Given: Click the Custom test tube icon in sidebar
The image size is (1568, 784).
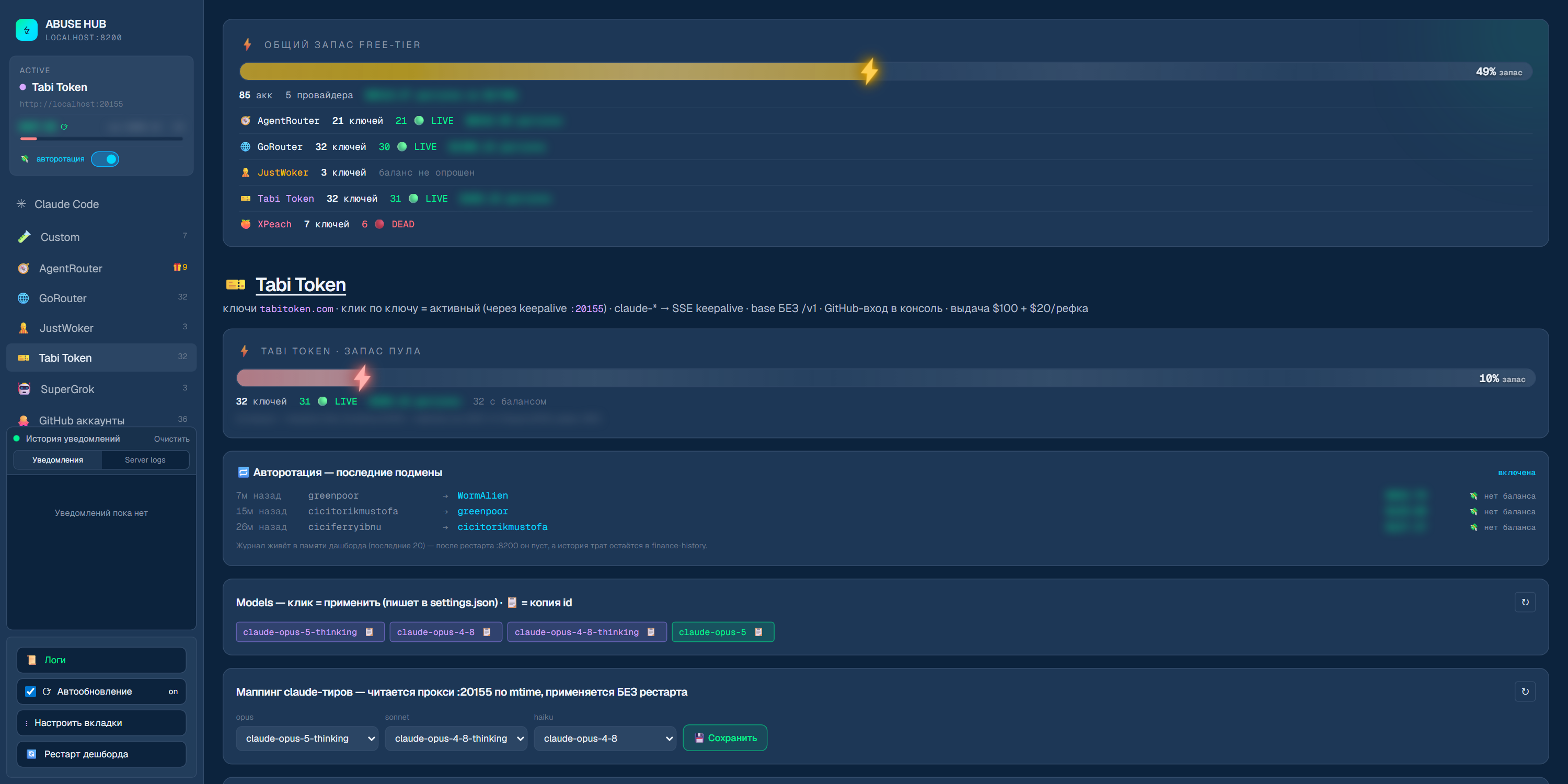Looking at the screenshot, I should (25, 237).
